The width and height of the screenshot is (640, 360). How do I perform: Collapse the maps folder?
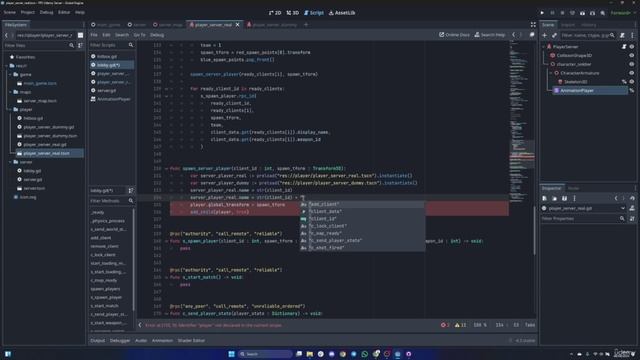pos(10,92)
